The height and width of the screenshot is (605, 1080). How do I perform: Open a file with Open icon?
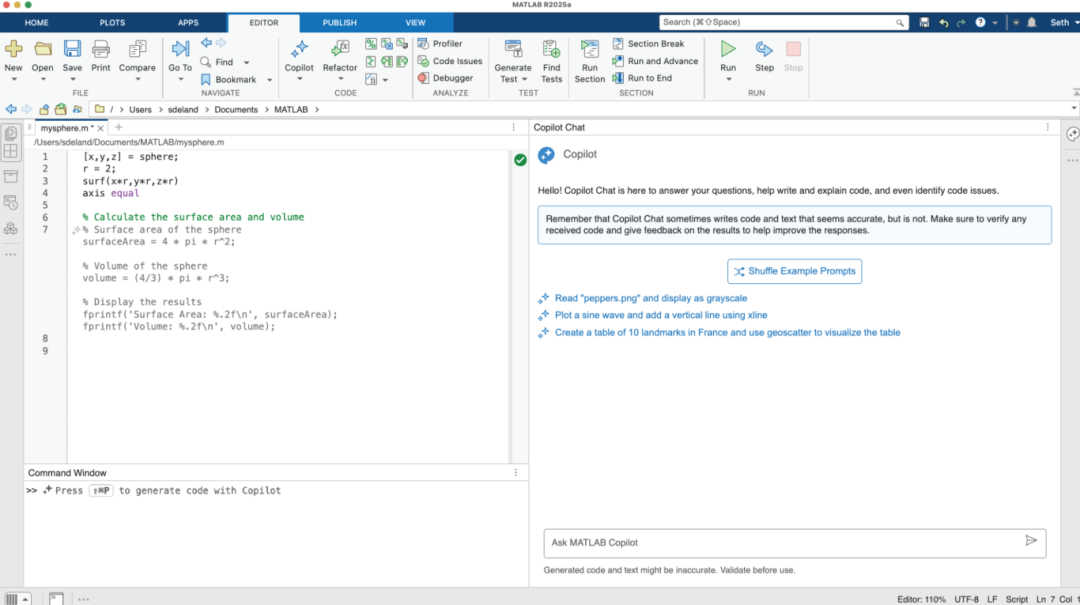pyautogui.click(x=42, y=49)
